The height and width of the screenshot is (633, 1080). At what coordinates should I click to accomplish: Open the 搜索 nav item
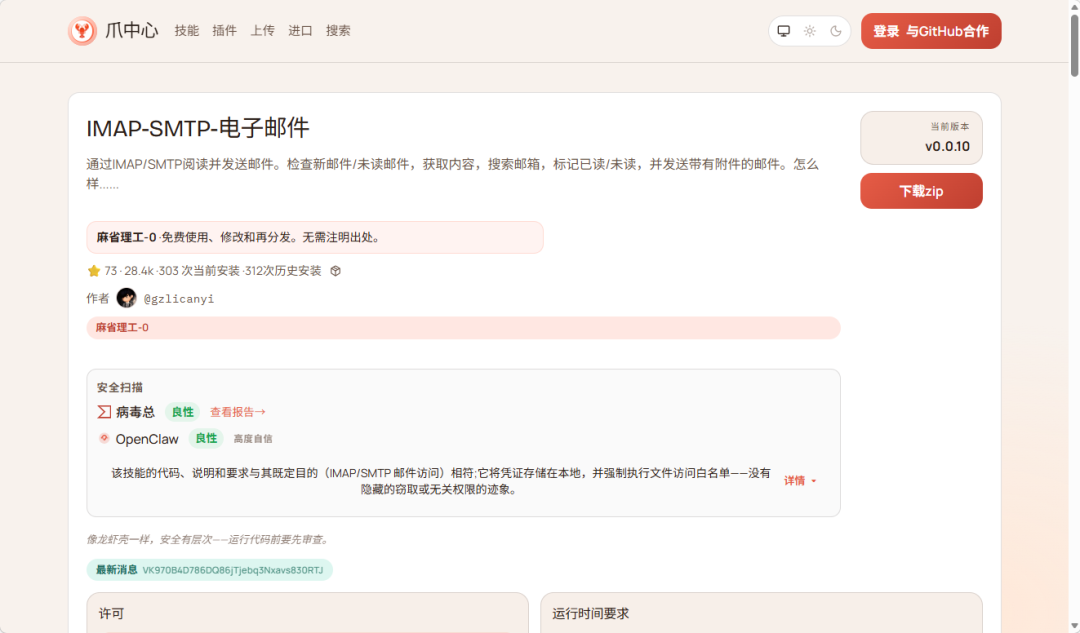click(x=338, y=31)
